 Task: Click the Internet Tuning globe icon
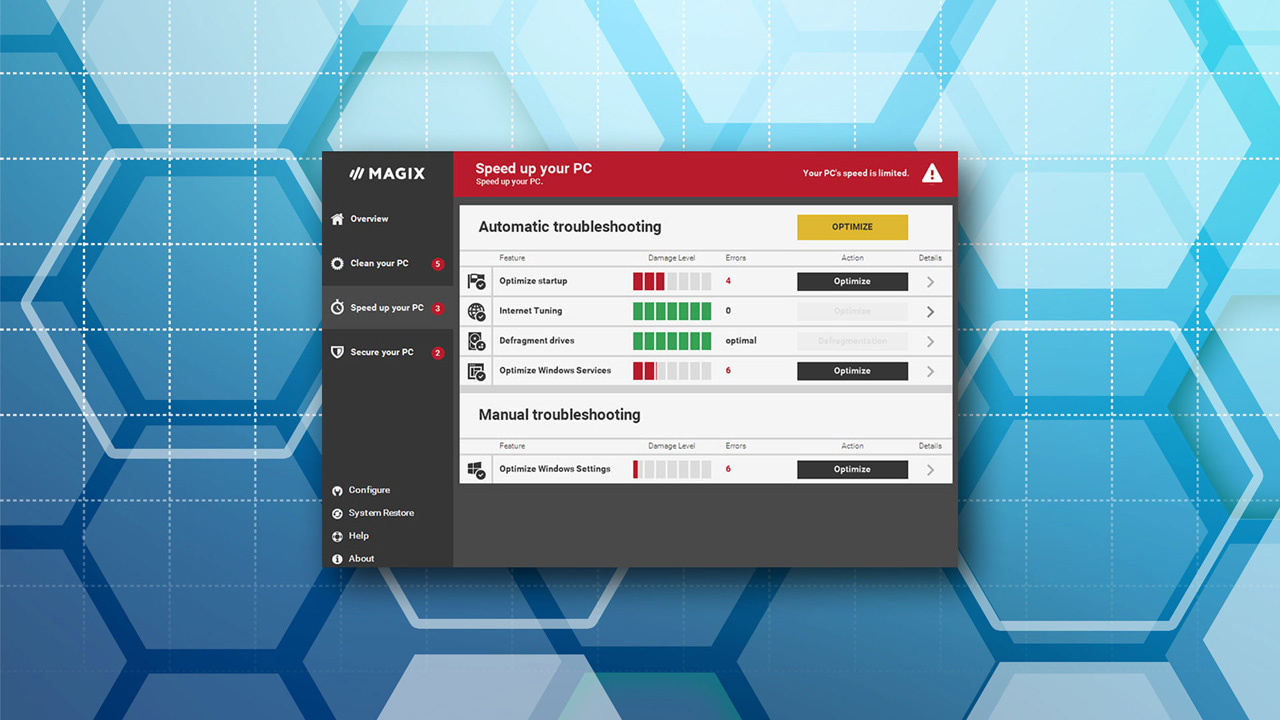click(x=477, y=311)
